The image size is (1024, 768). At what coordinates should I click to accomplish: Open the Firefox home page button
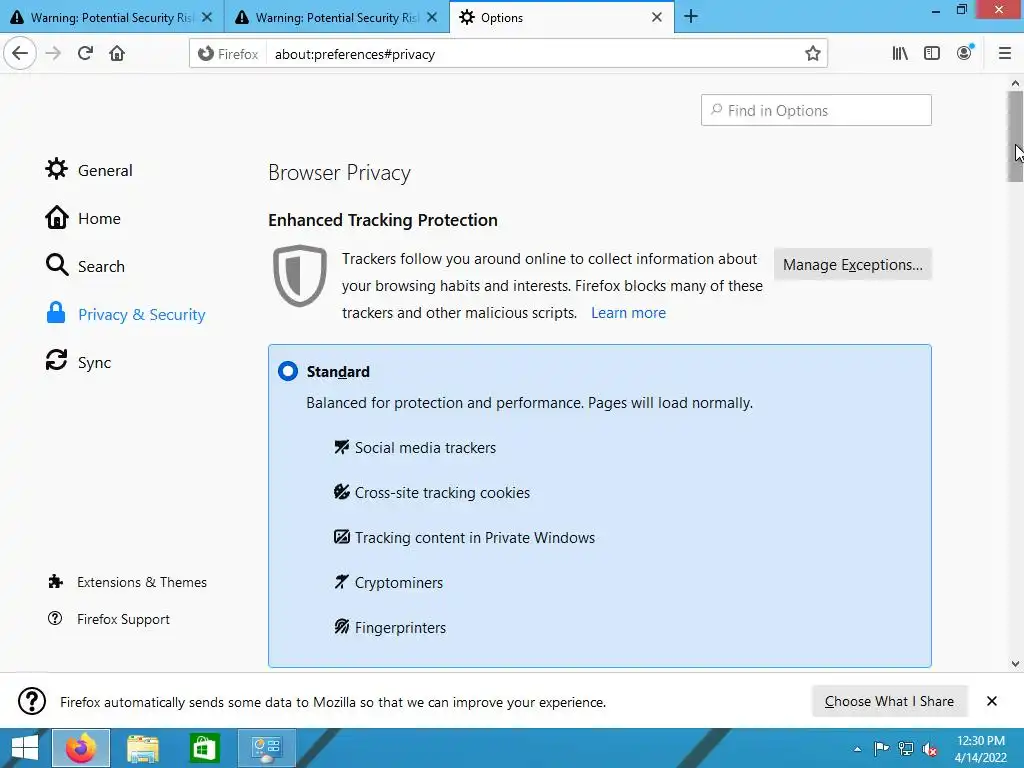point(117,53)
